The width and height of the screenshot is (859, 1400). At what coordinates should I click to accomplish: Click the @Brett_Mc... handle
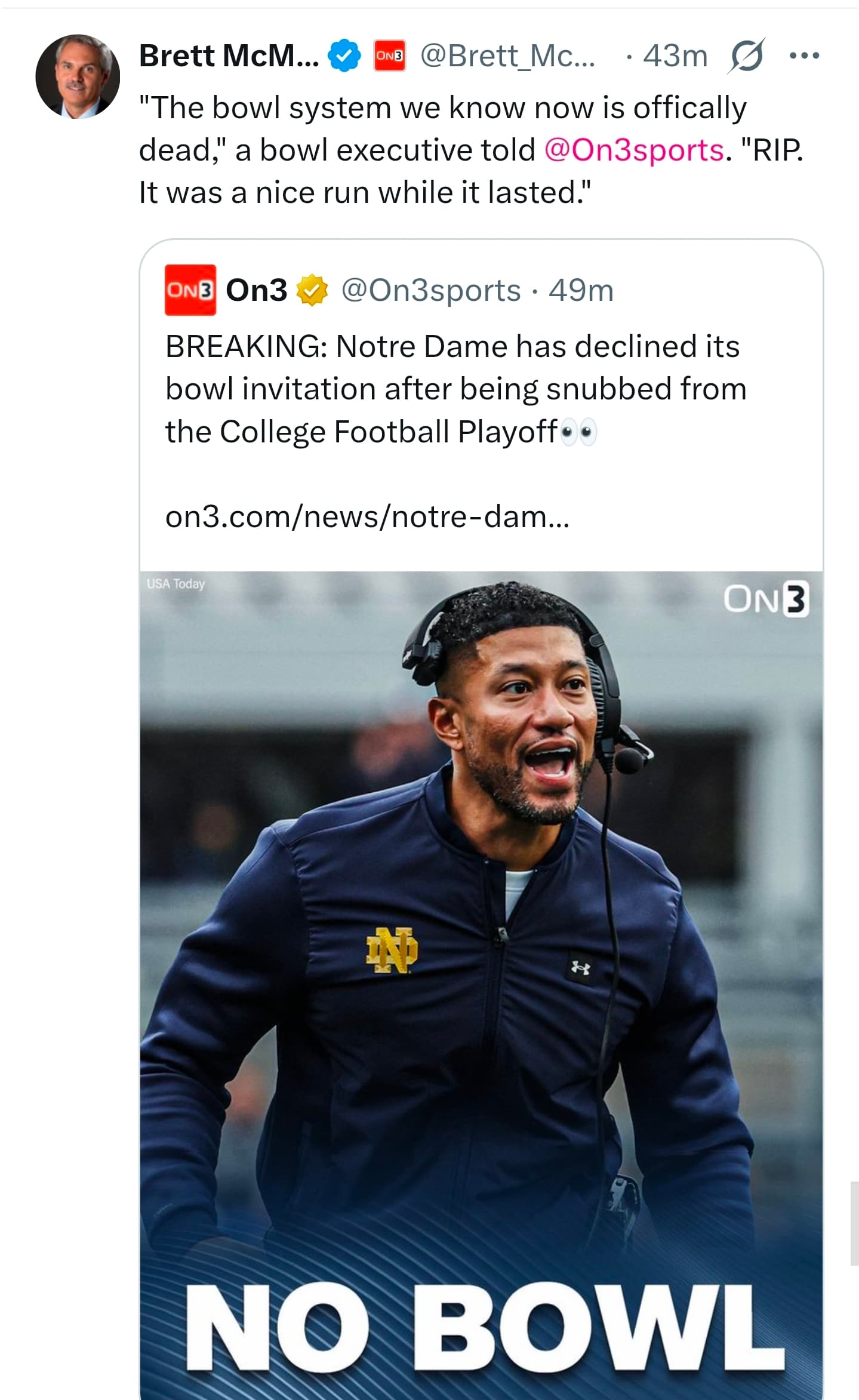507,56
